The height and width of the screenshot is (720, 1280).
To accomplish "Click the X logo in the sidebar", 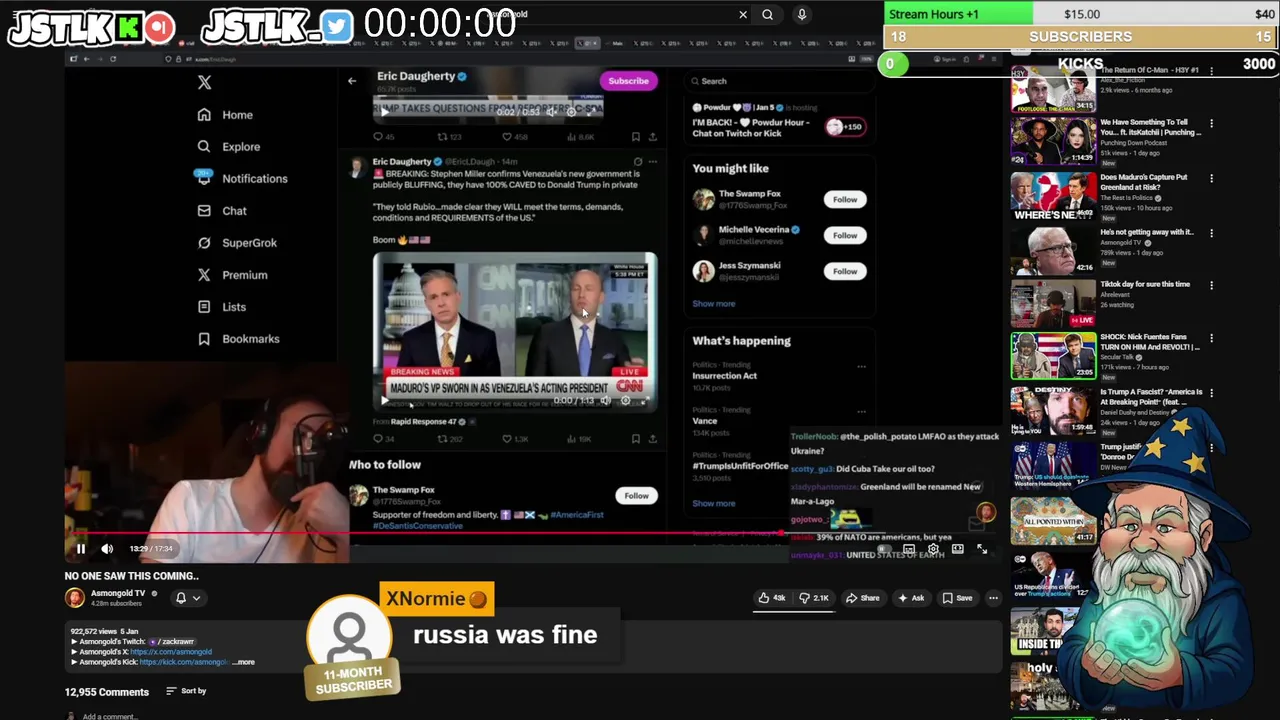I will (x=204, y=83).
